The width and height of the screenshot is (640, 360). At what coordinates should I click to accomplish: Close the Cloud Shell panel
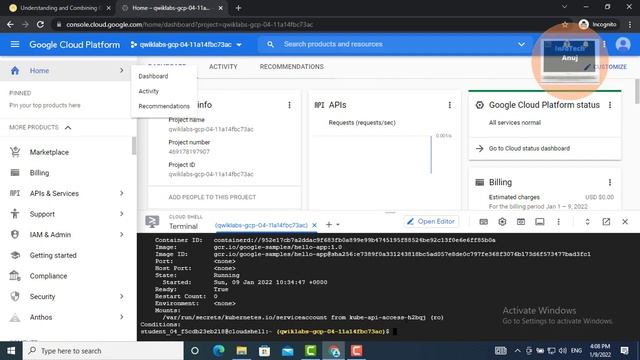pyautogui.click(x=625, y=222)
